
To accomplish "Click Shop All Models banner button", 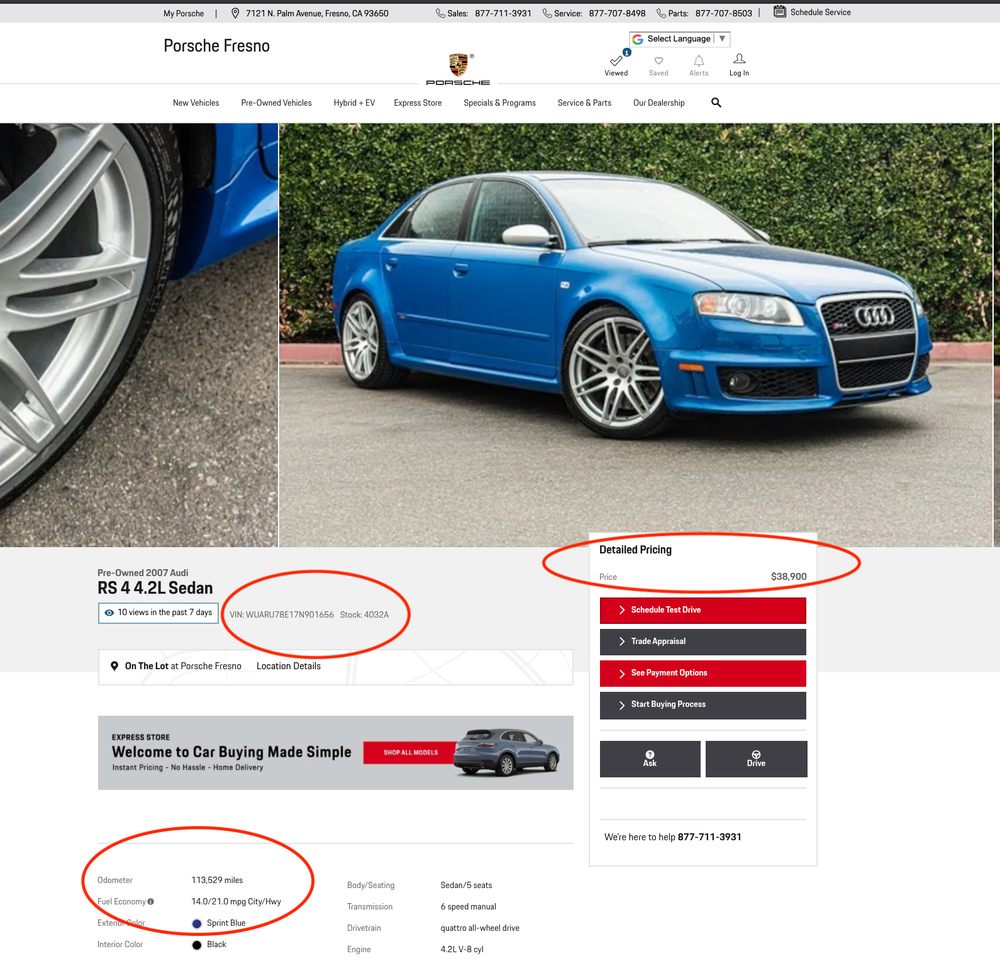I will 410,752.
